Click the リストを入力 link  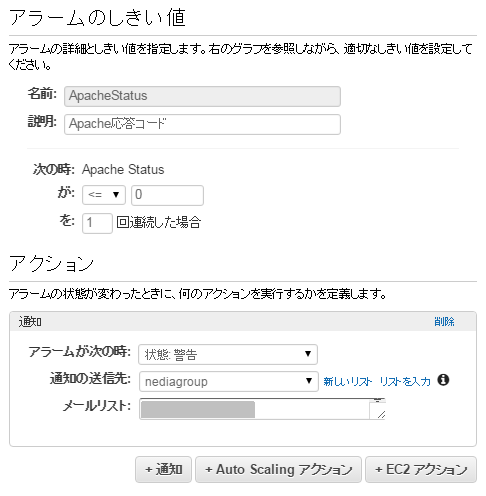405,381
